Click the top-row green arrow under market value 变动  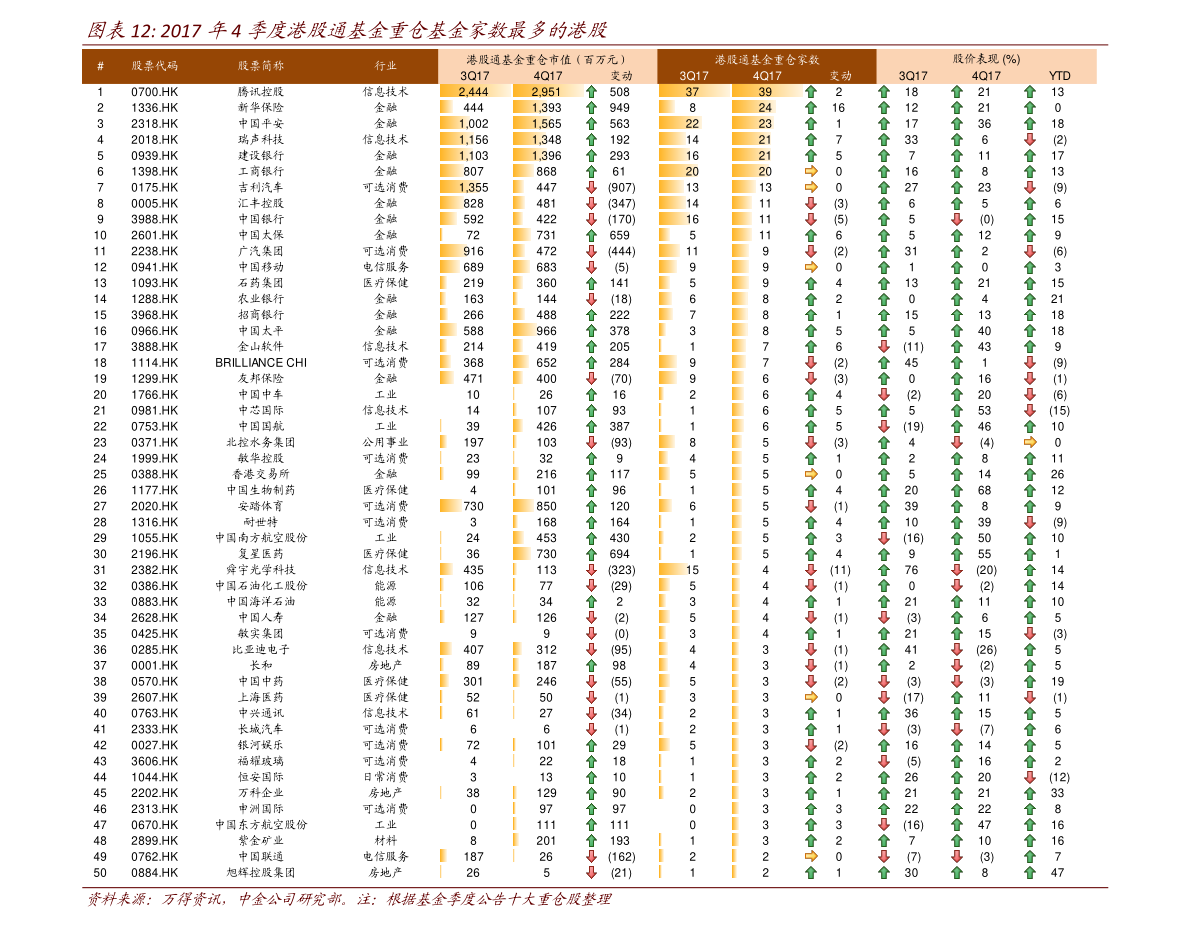(x=591, y=92)
